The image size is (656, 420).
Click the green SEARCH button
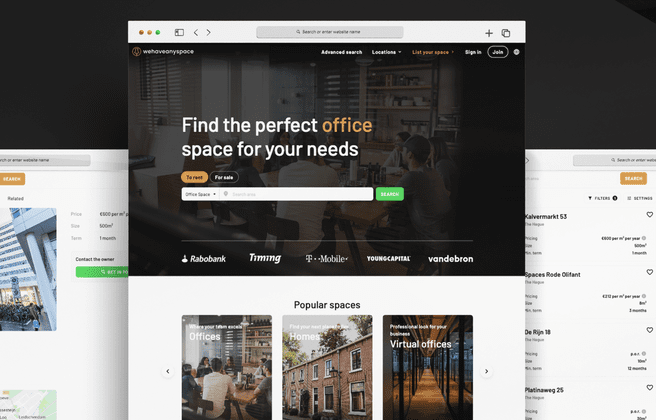390,194
